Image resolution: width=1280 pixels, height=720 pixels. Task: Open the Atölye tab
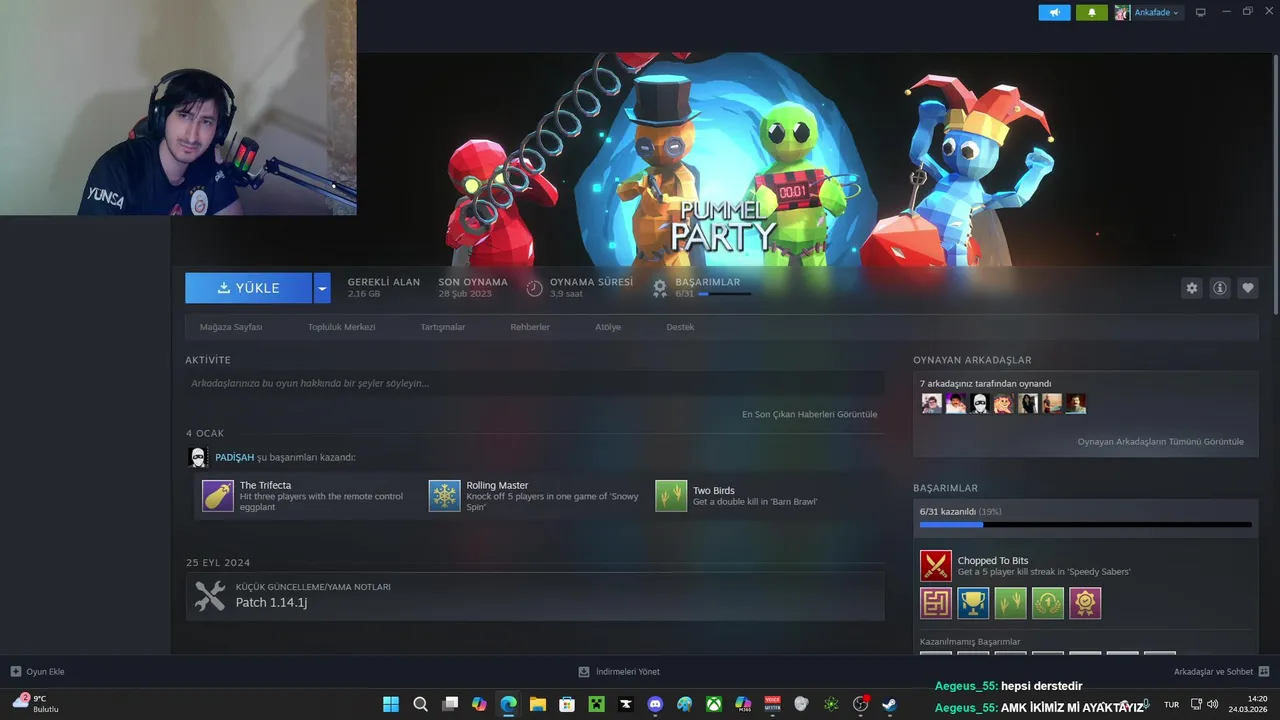[608, 327]
